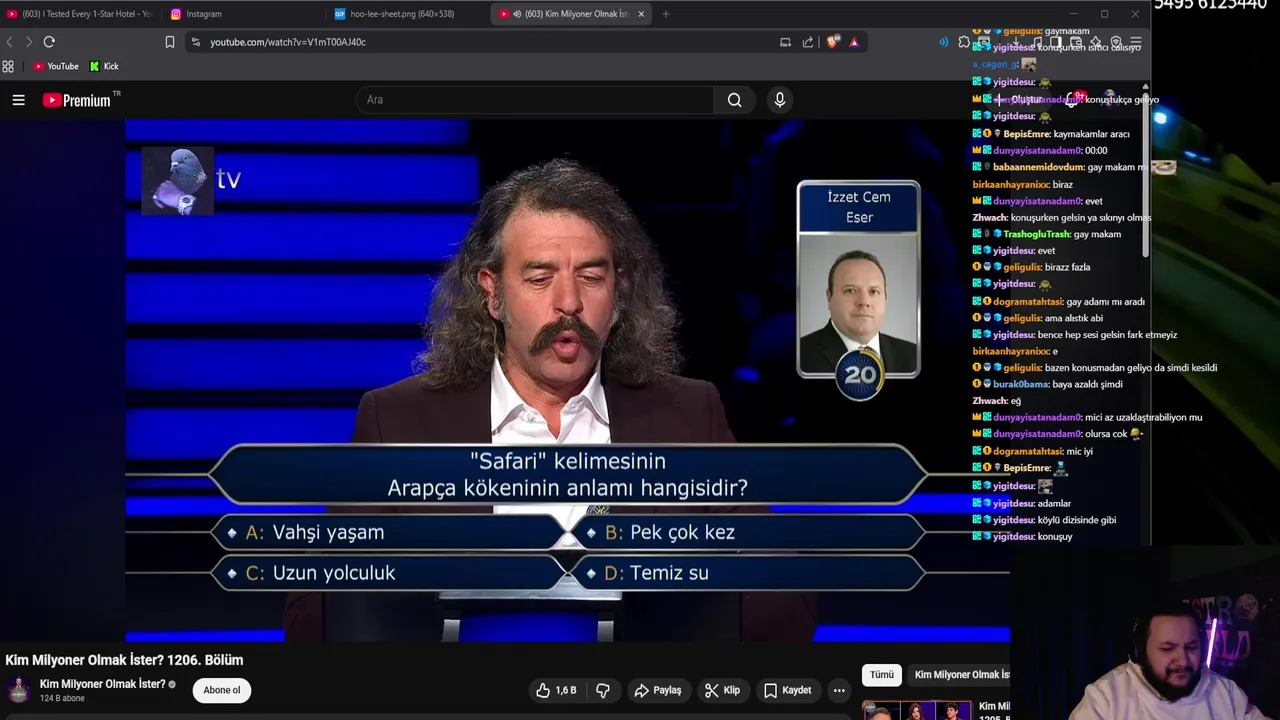Open Brave Shields lion icon

(833, 42)
